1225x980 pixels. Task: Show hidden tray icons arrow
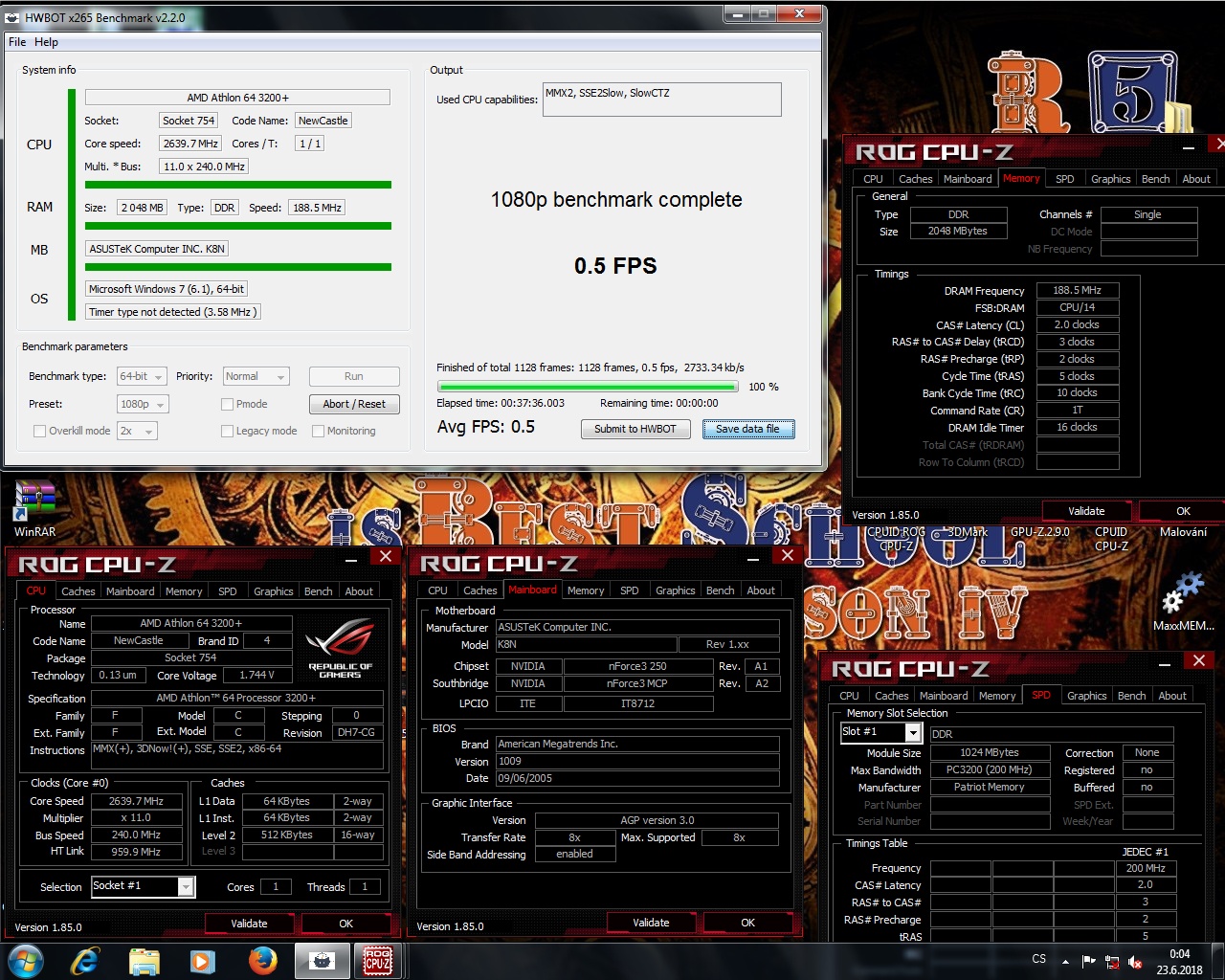click(x=1065, y=961)
